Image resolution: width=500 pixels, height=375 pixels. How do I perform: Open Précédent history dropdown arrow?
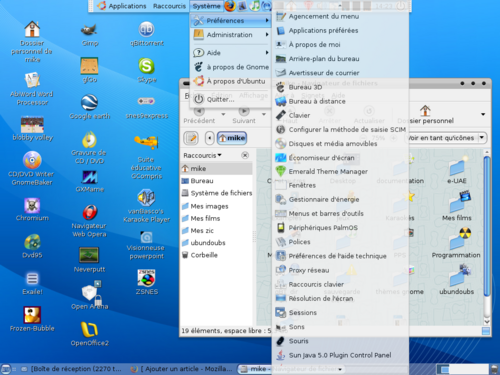223,114
